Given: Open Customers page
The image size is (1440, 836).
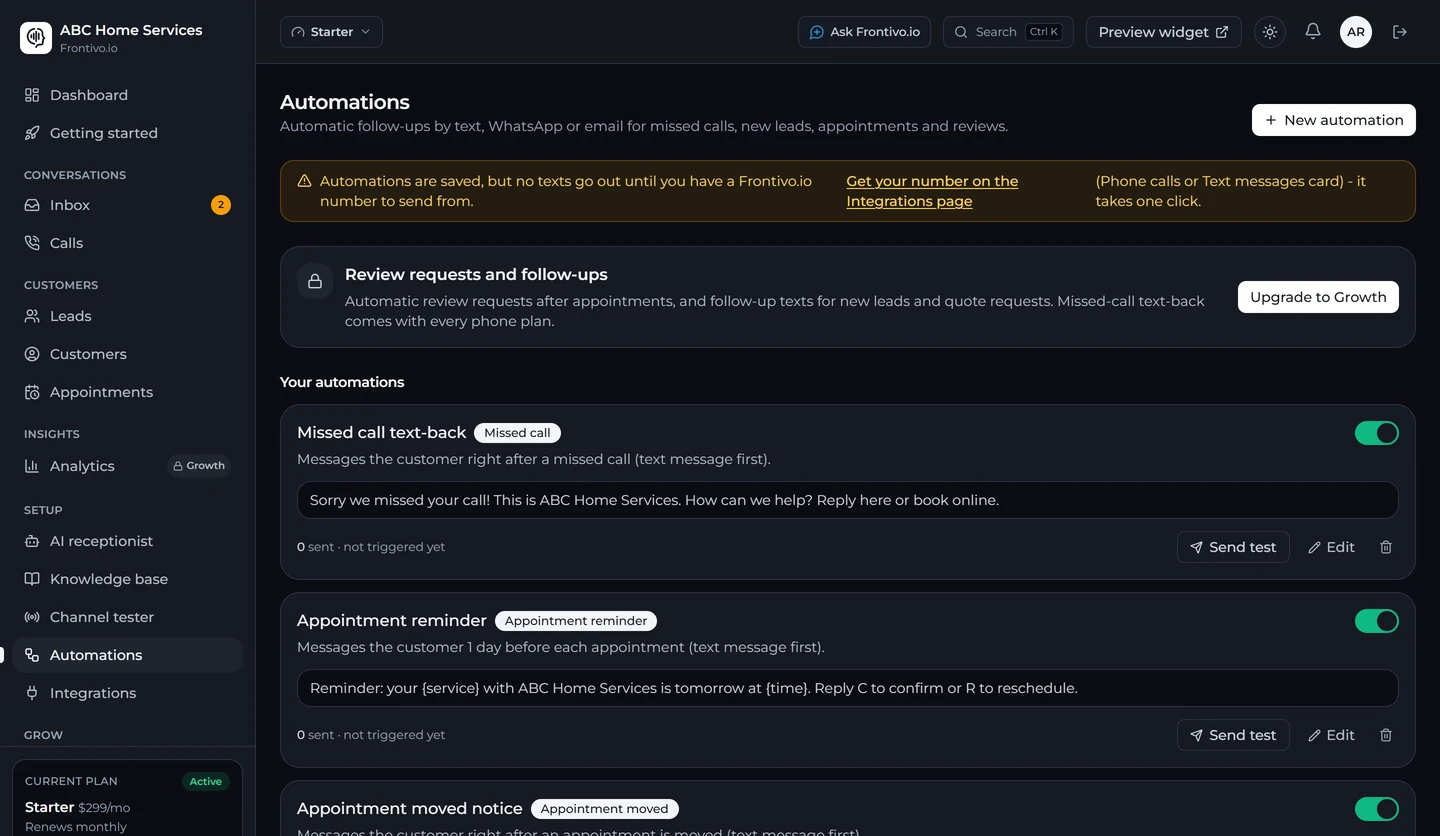Looking at the screenshot, I should (128, 354).
